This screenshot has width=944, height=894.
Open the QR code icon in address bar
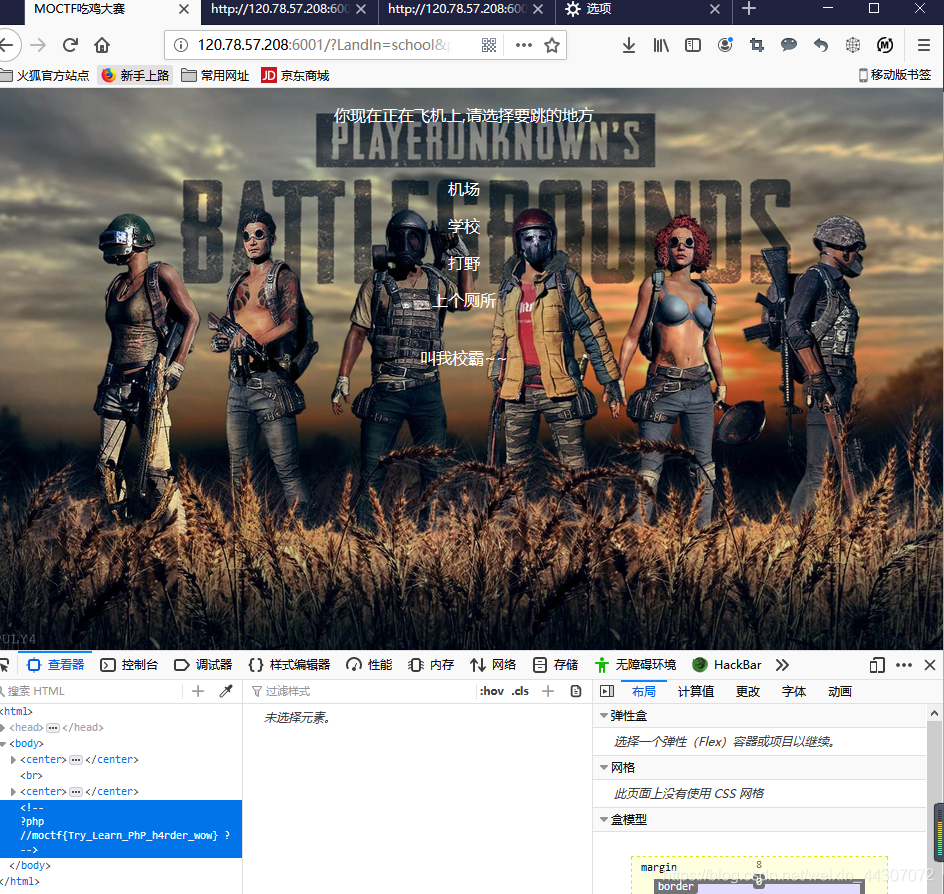click(x=489, y=45)
